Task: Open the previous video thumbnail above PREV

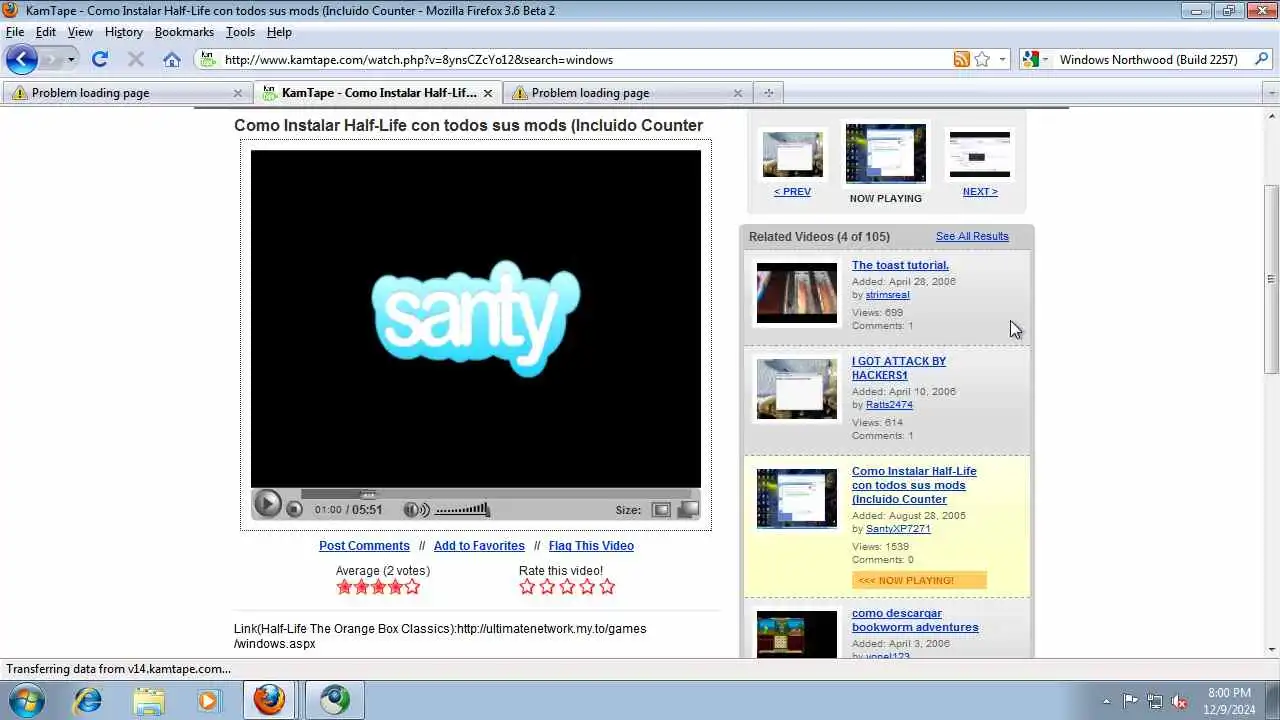Action: [x=793, y=154]
